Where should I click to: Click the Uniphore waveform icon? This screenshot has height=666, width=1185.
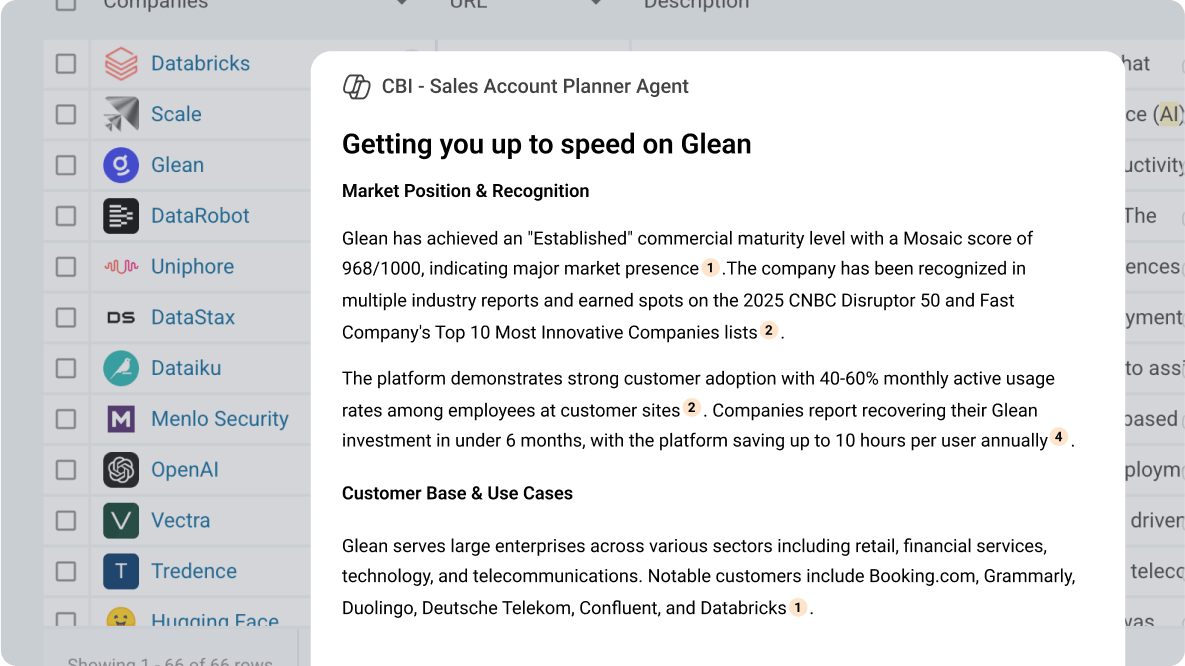(122, 266)
